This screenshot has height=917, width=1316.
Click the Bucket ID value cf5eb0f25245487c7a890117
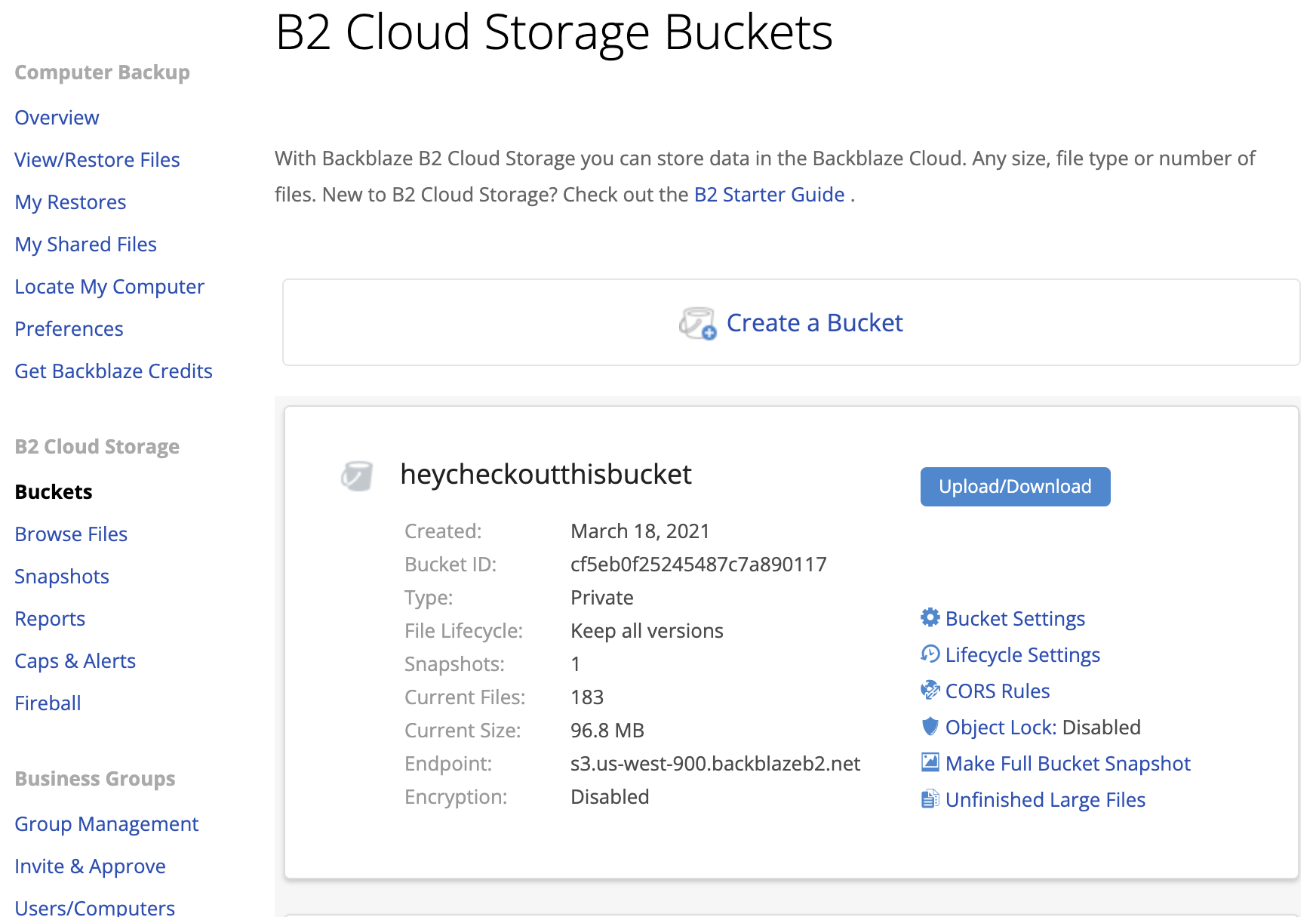point(699,565)
